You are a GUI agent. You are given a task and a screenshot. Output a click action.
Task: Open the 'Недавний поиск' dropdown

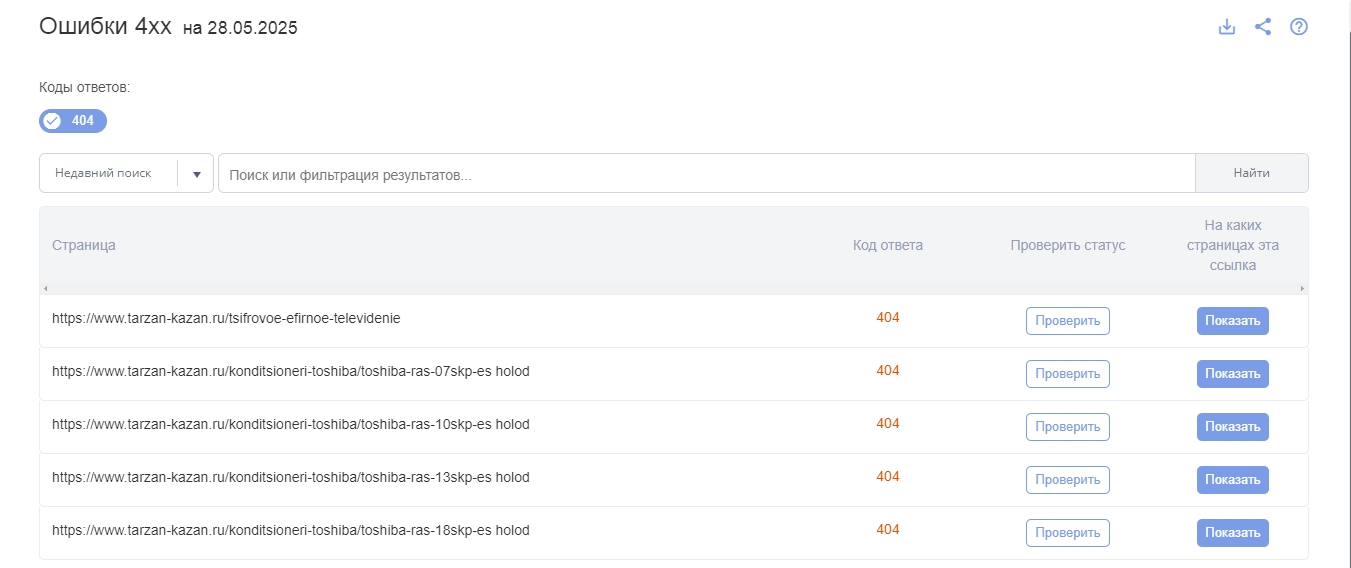126,173
